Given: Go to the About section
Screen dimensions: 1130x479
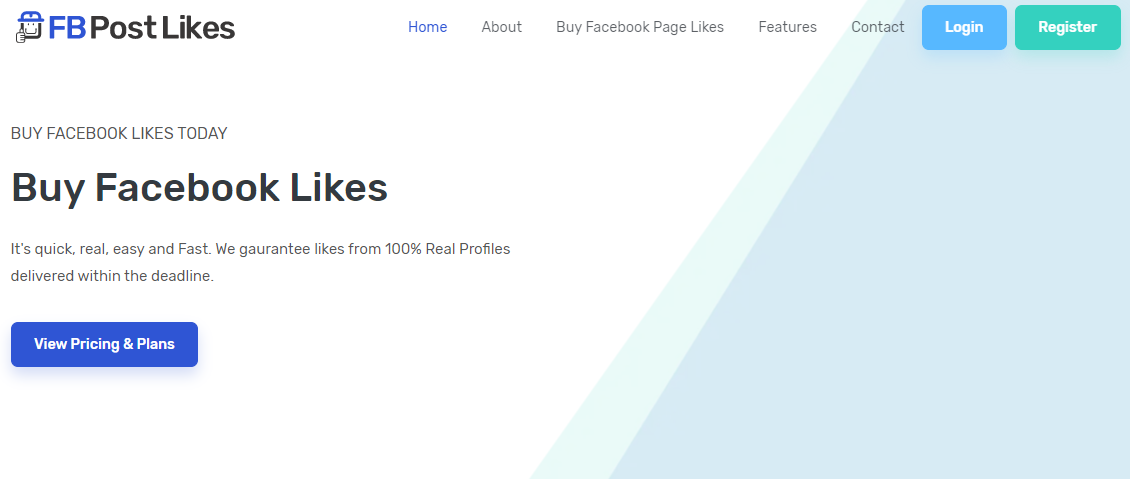Looking at the screenshot, I should click(x=502, y=27).
